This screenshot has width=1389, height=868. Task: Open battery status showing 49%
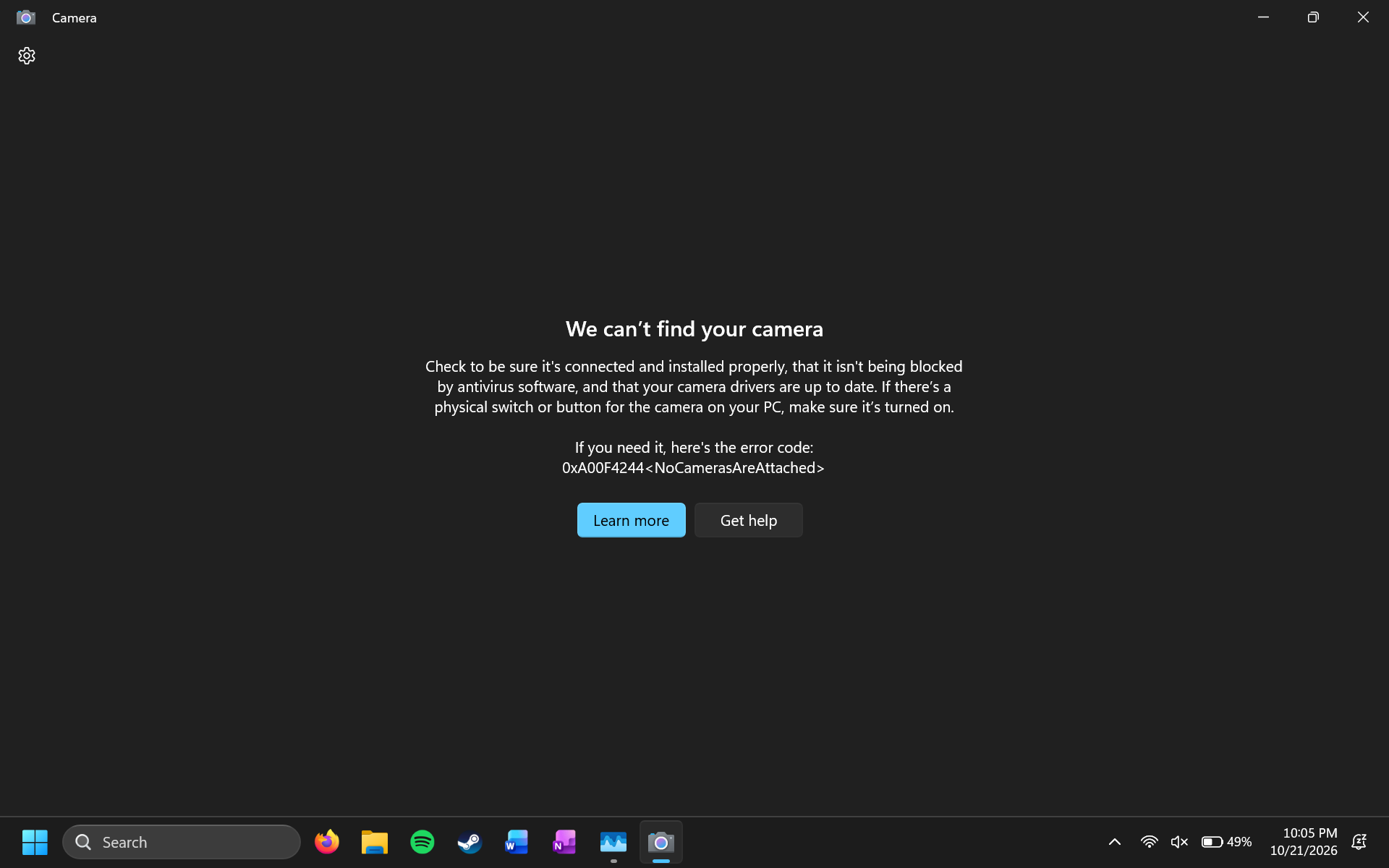point(1226,842)
